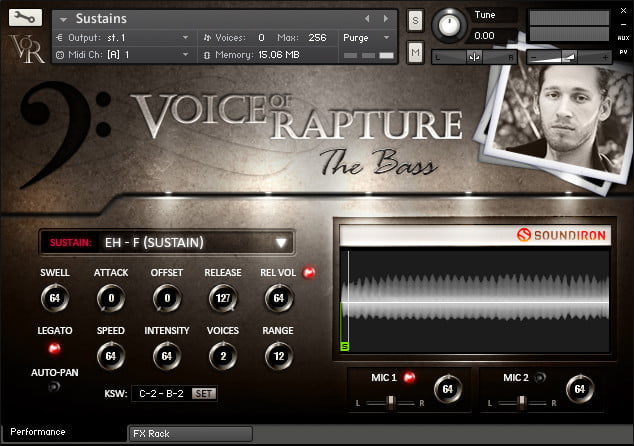Adjust the Tune knob
The image size is (634, 446).
[x=449, y=25]
